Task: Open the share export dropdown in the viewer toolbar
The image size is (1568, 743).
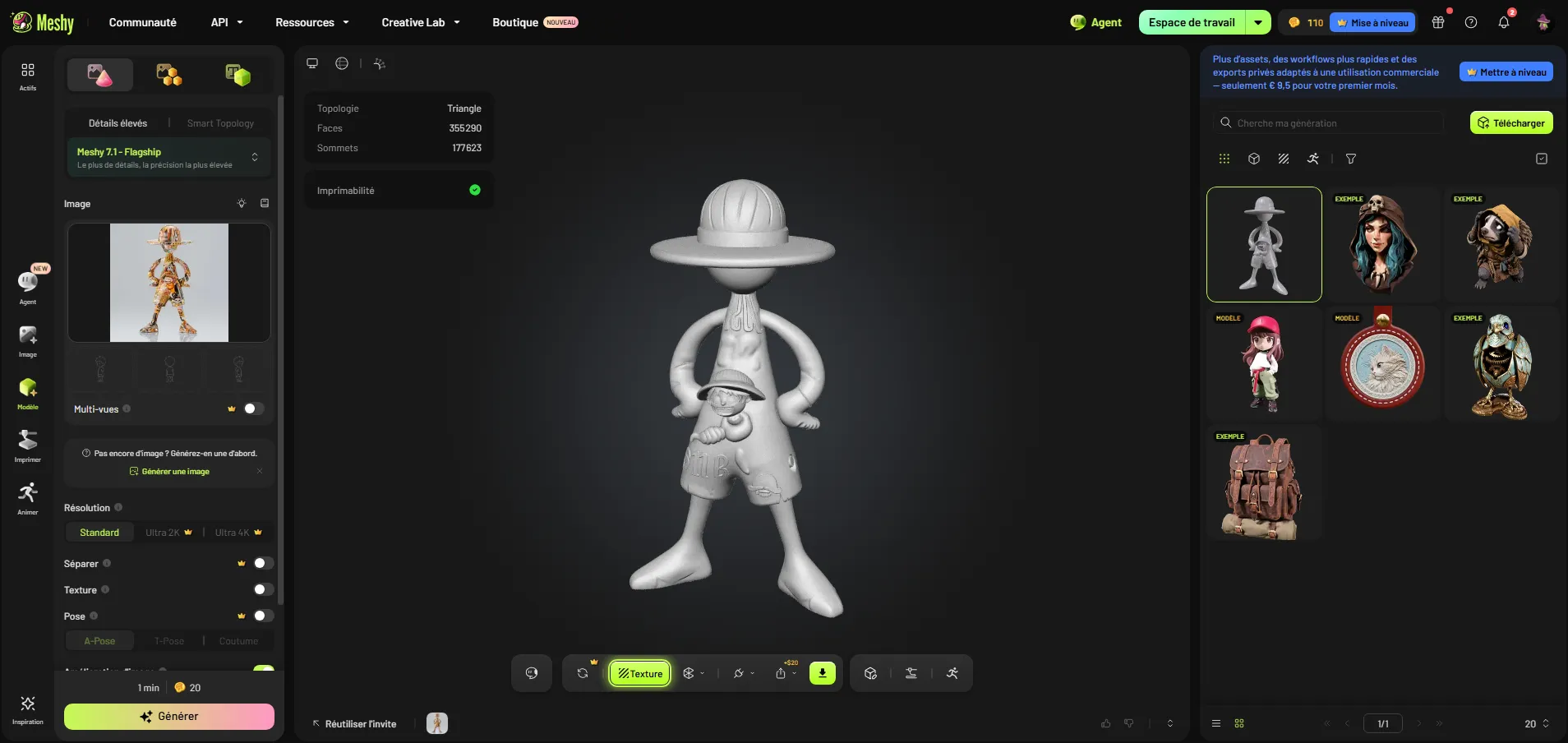Action: click(786, 673)
